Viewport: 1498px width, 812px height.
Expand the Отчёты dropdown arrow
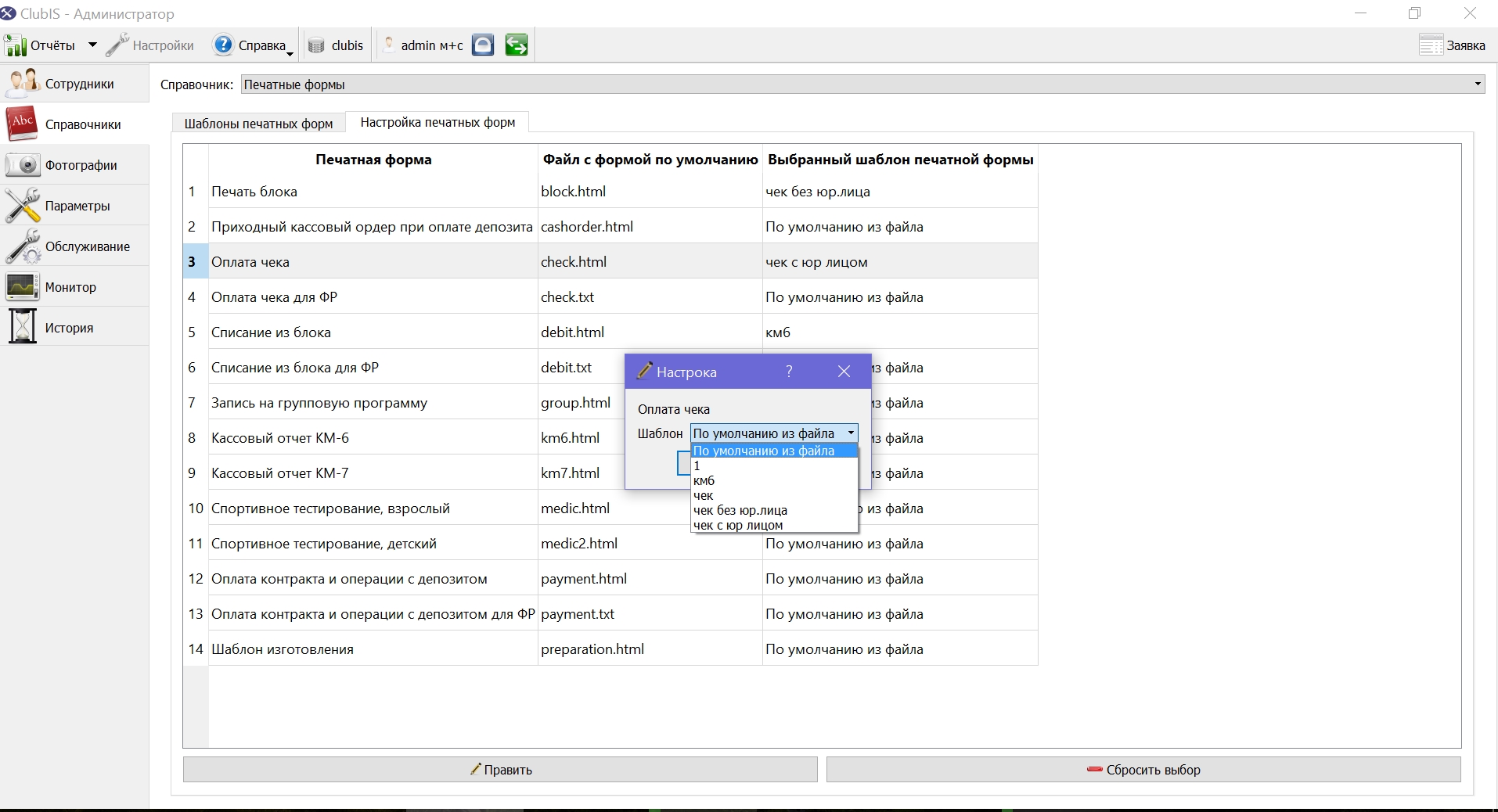pos(92,45)
